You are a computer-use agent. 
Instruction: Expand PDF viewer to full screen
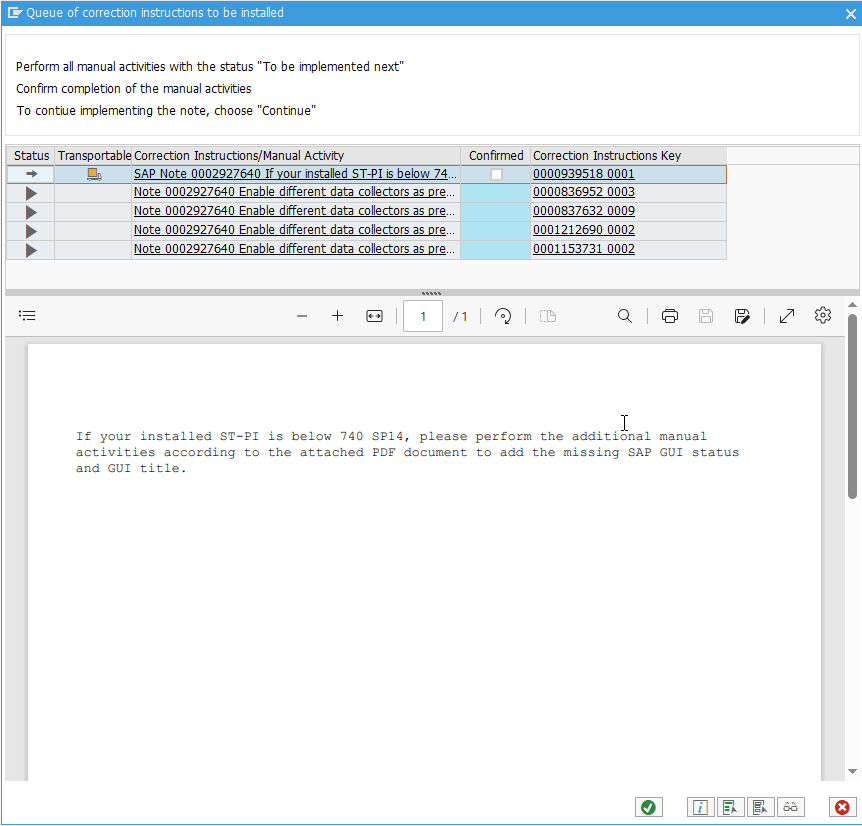click(787, 316)
